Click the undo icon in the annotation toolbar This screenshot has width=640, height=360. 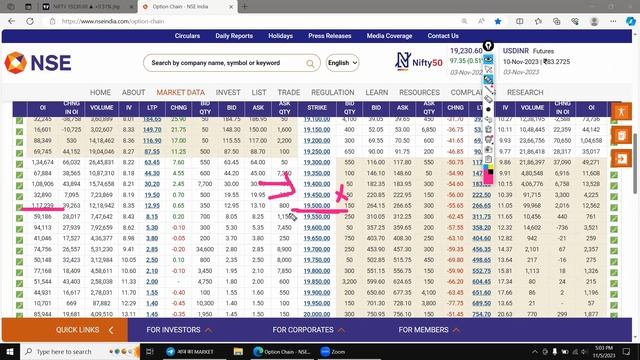click(x=488, y=119)
